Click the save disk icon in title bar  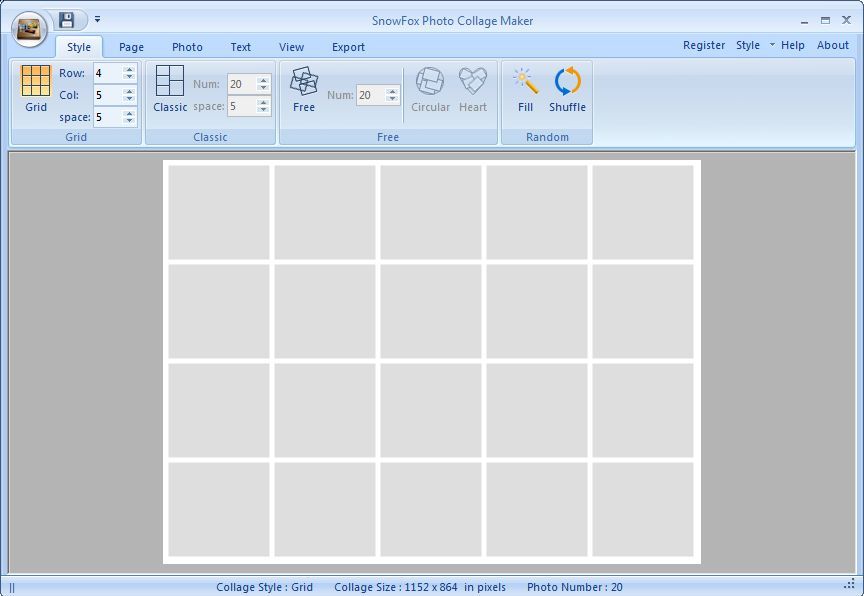(x=67, y=20)
